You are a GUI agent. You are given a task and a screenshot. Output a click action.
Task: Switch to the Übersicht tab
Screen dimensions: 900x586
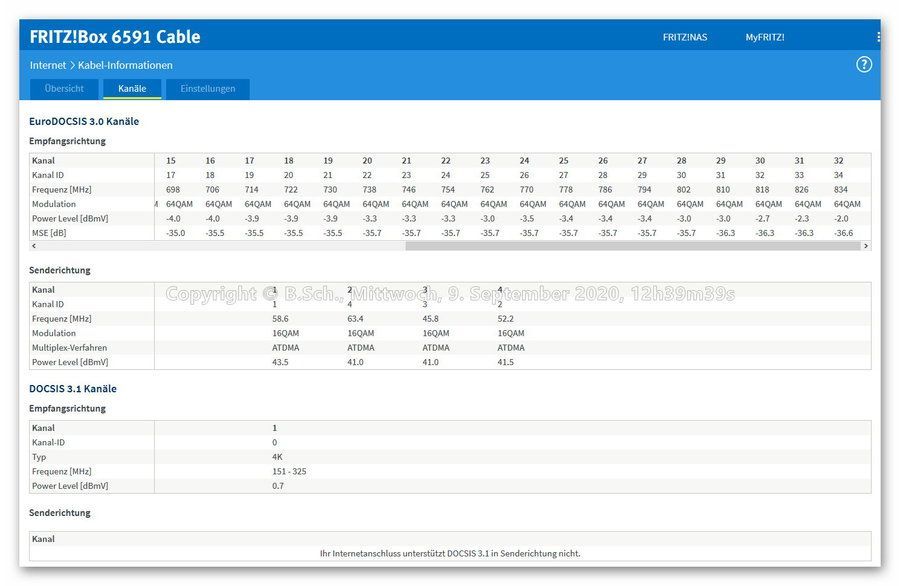64,89
